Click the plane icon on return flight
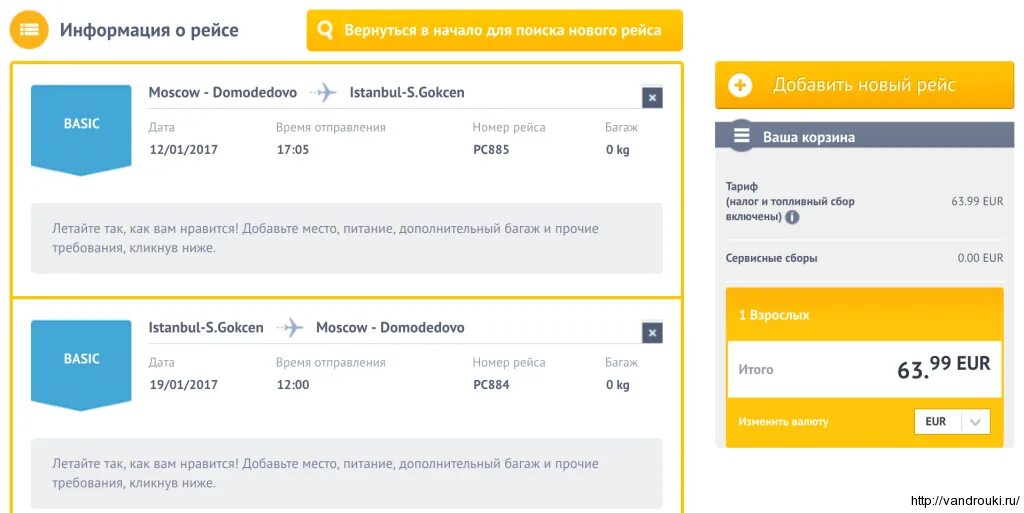This screenshot has height=513, width=1024. coord(290,328)
